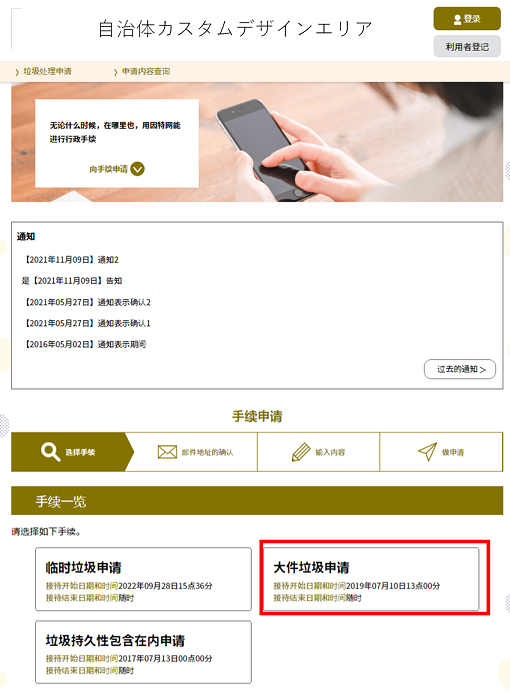Open 利用者登记 user registration

point(467,46)
